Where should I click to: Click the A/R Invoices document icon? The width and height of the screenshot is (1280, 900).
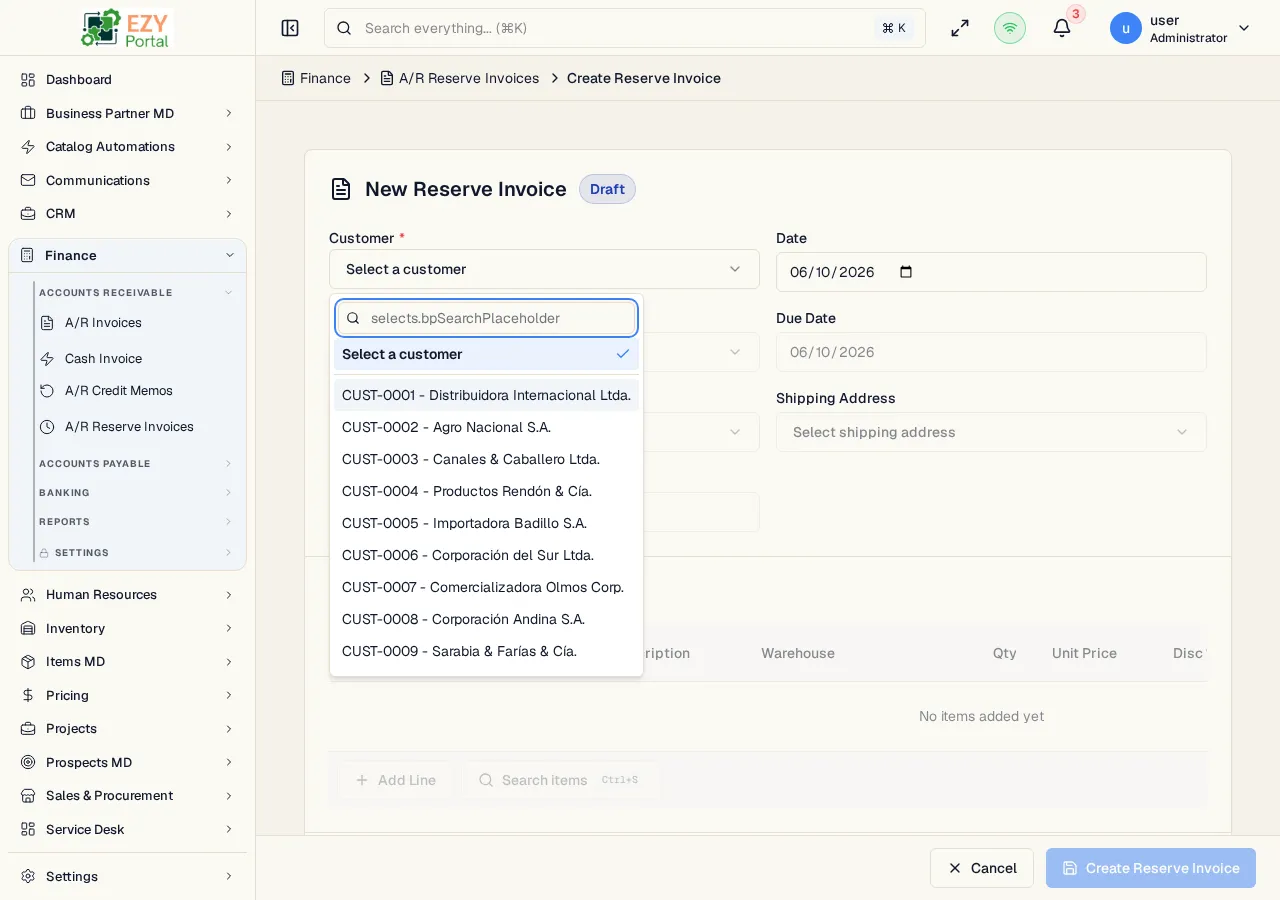[x=47, y=322]
